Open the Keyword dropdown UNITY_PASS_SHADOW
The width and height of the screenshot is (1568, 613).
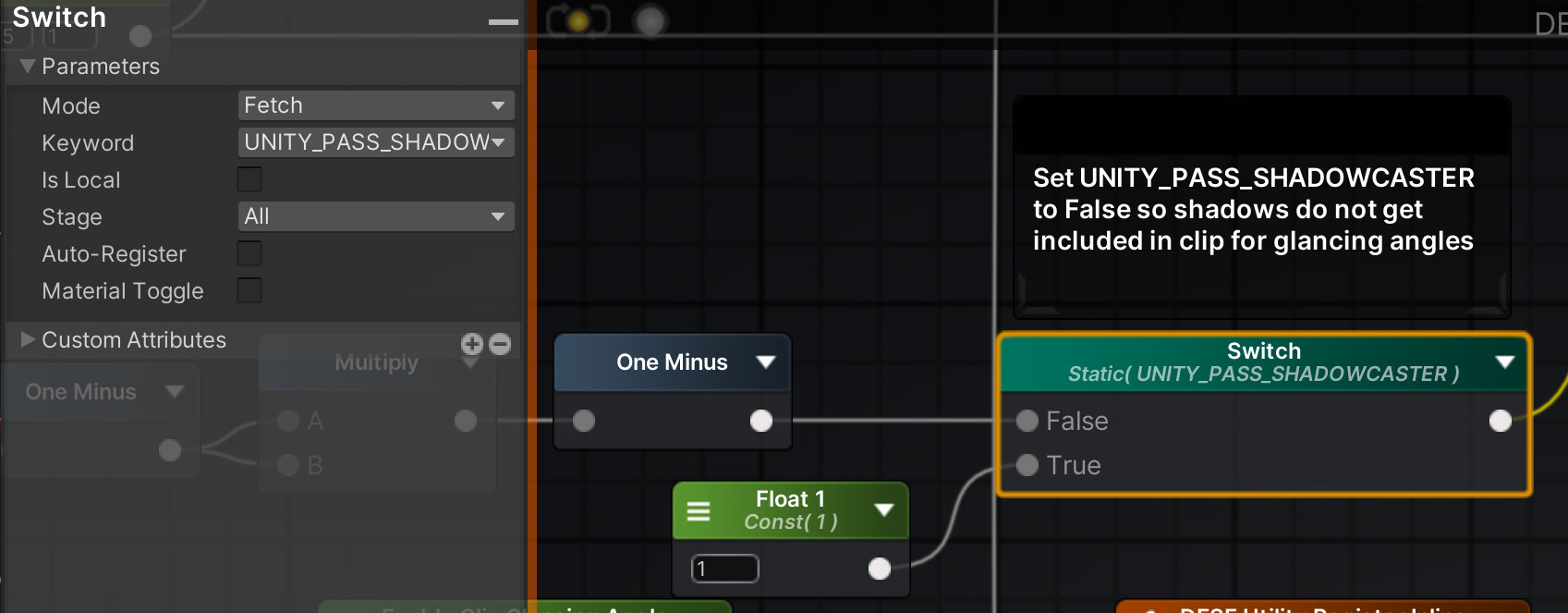pyautogui.click(x=376, y=142)
